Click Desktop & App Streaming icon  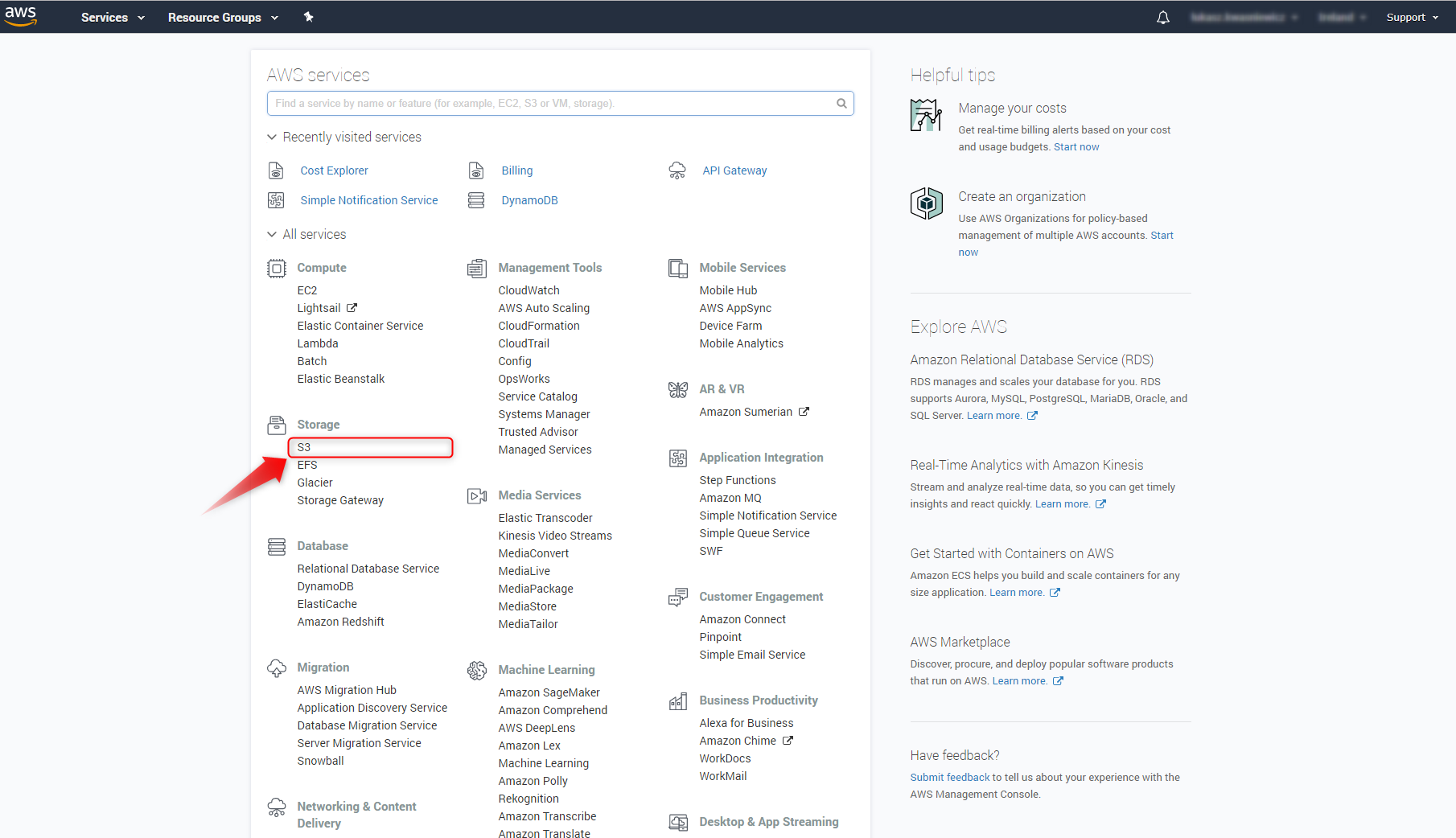coord(678,823)
